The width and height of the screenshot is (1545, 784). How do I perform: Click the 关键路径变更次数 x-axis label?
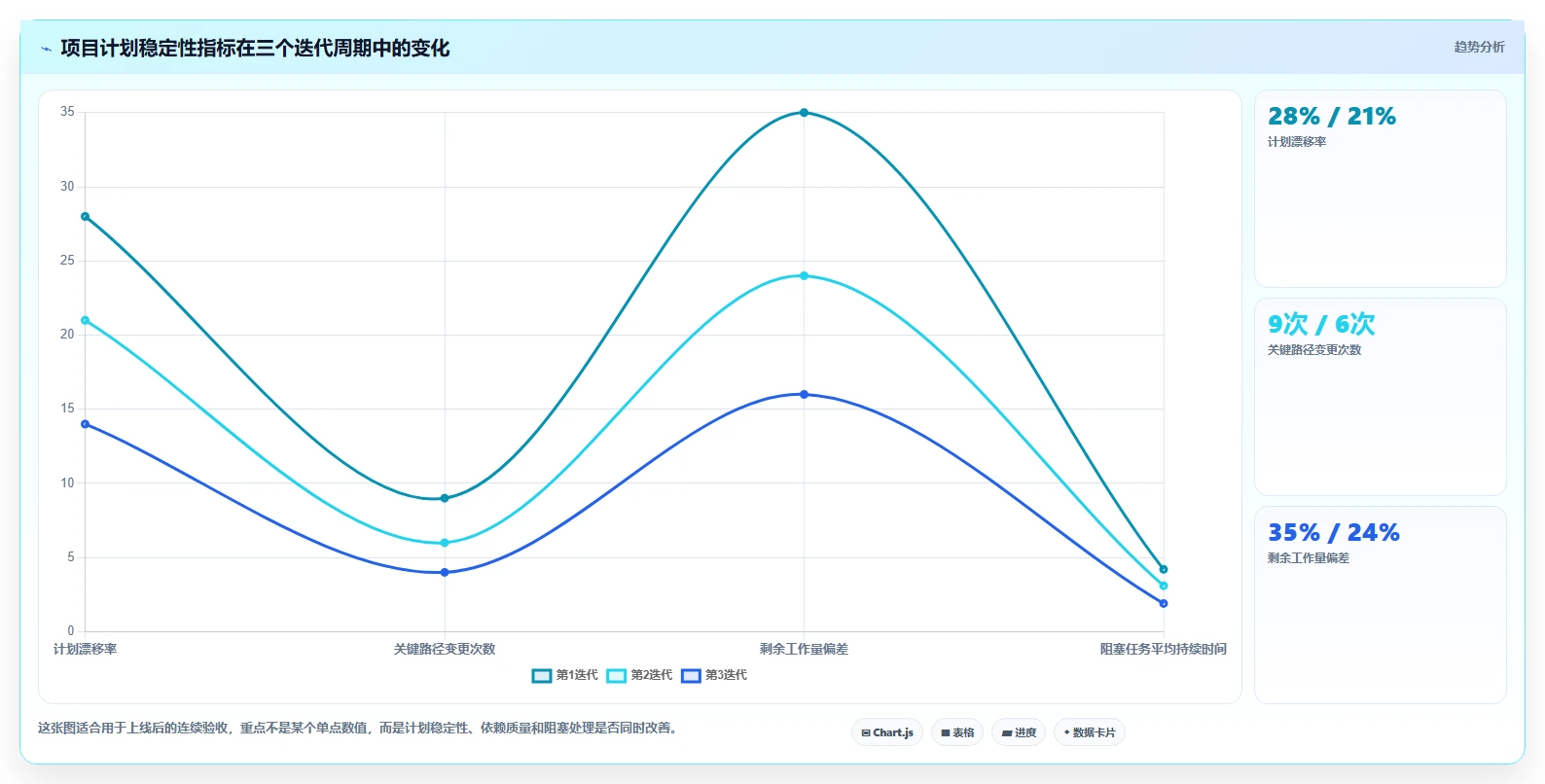click(445, 649)
